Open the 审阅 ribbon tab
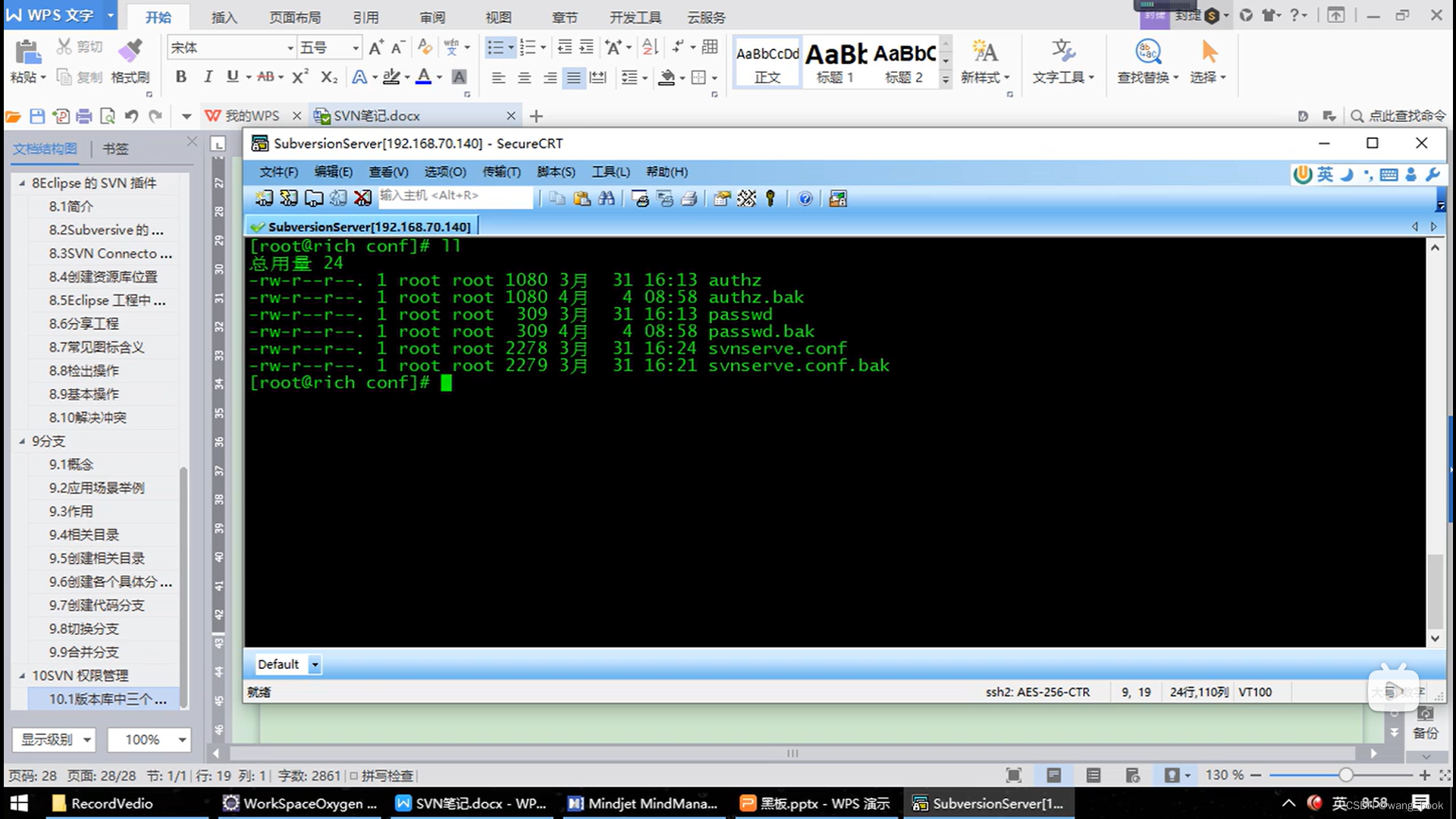1456x819 pixels. click(x=432, y=17)
